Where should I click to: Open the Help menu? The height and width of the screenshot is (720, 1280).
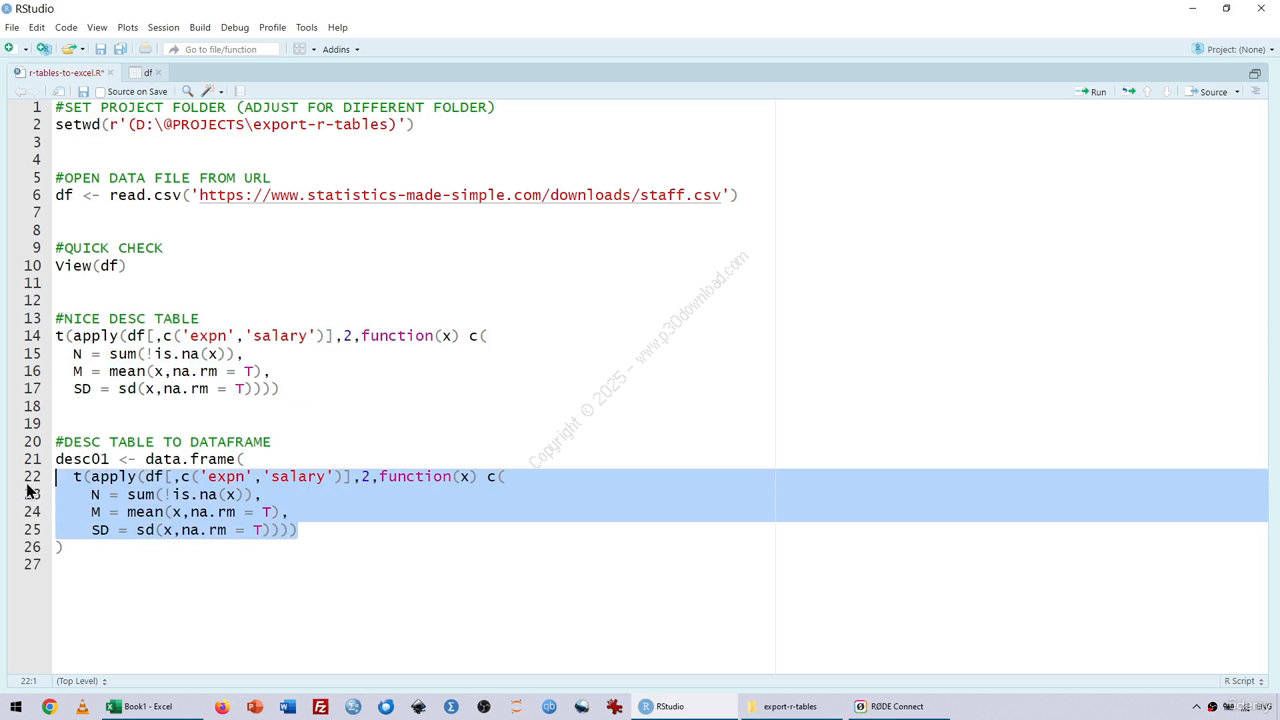(338, 27)
